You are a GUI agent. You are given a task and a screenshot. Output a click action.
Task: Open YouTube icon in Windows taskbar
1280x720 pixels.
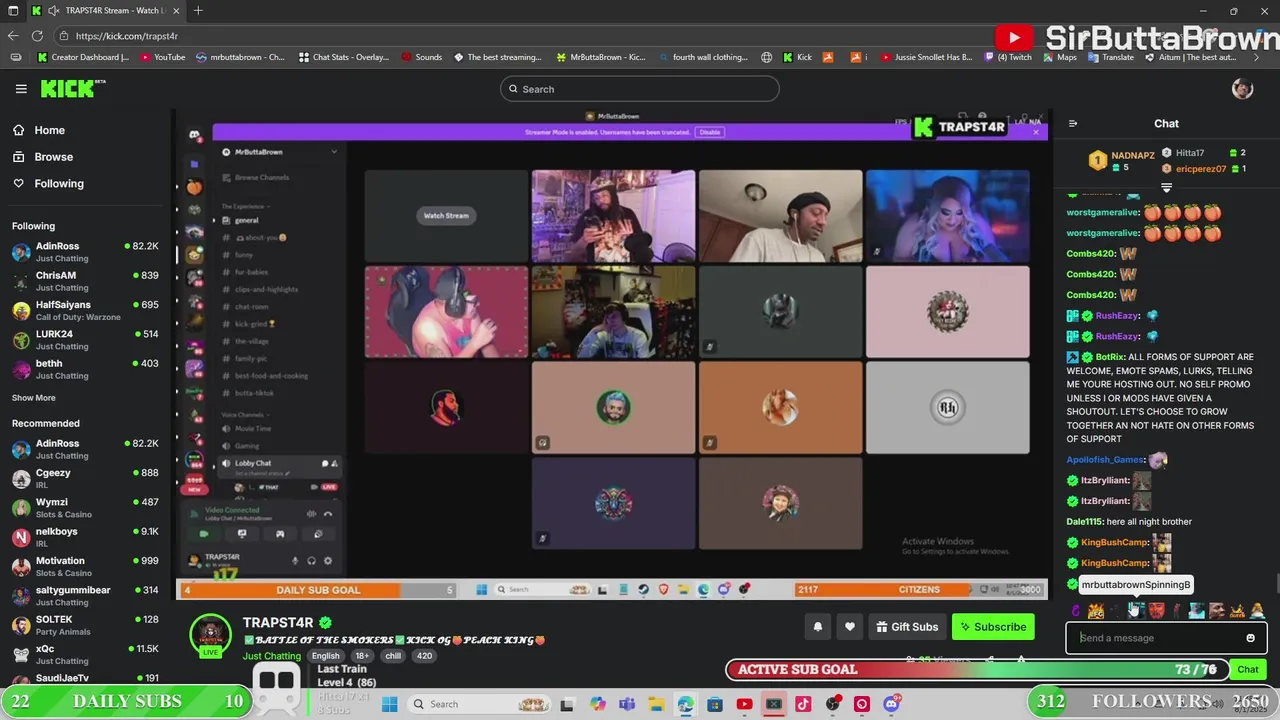point(744,704)
